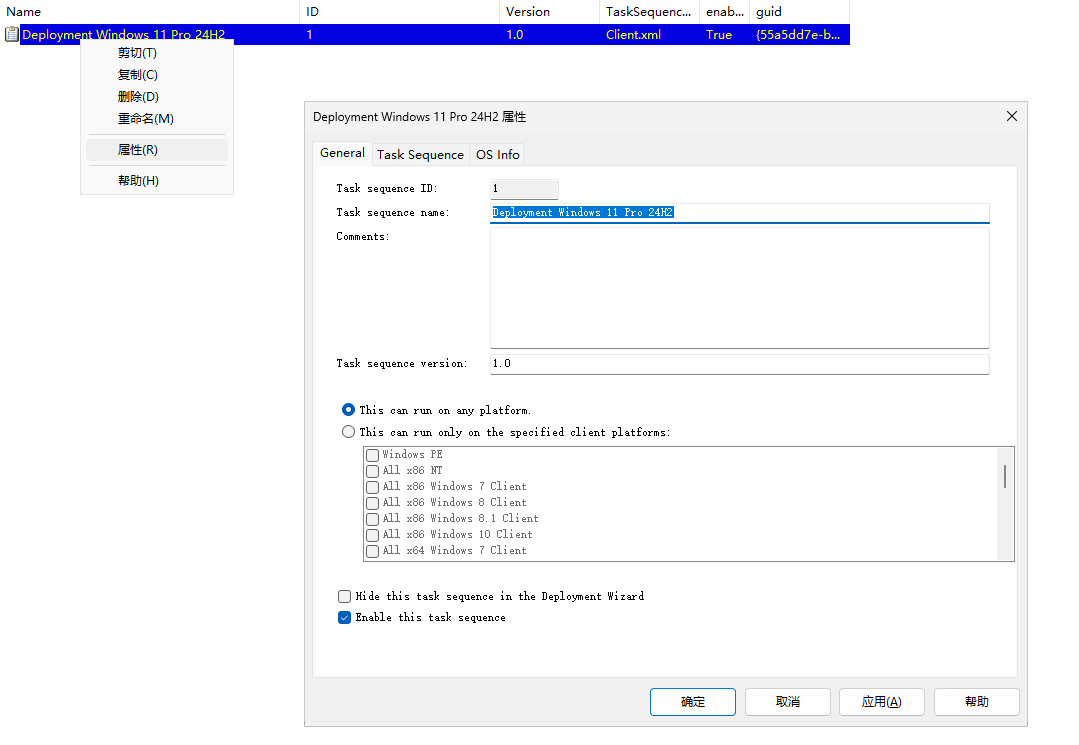This screenshot has height=745, width=1079.
Task: Click the platform list scrollbar
Action: pos(1004,477)
